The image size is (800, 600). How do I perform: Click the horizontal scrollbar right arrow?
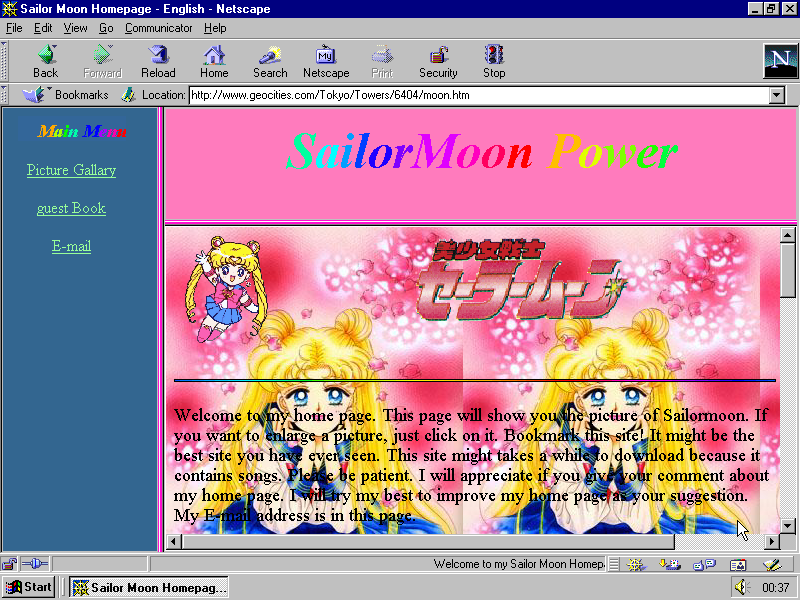click(771, 542)
